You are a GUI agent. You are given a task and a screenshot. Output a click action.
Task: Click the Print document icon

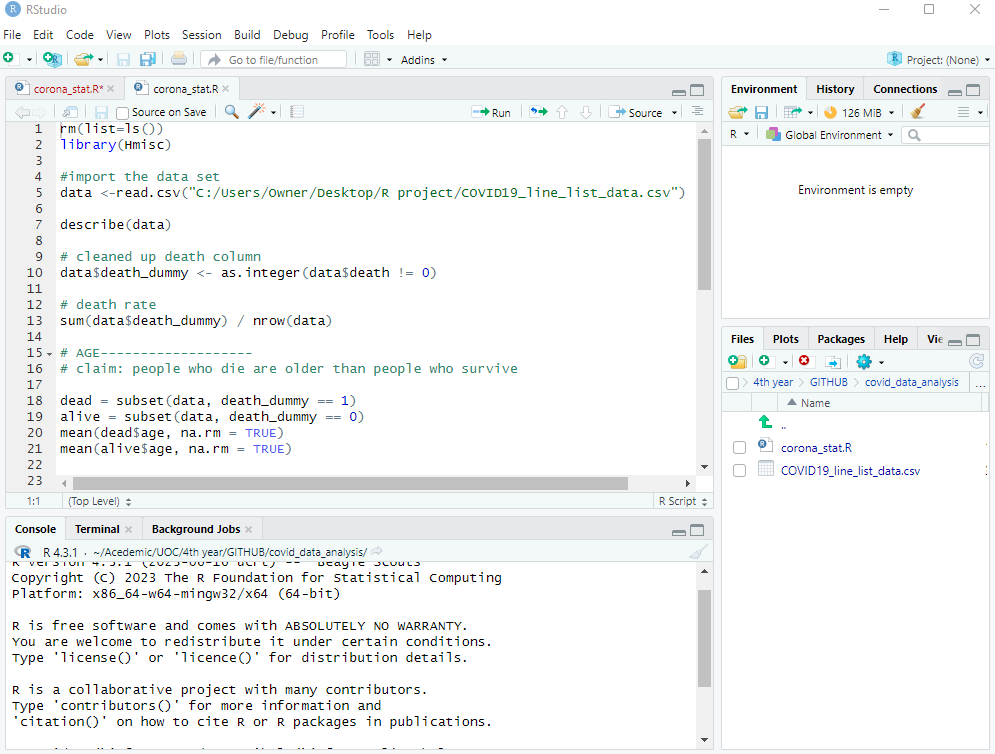[179, 59]
